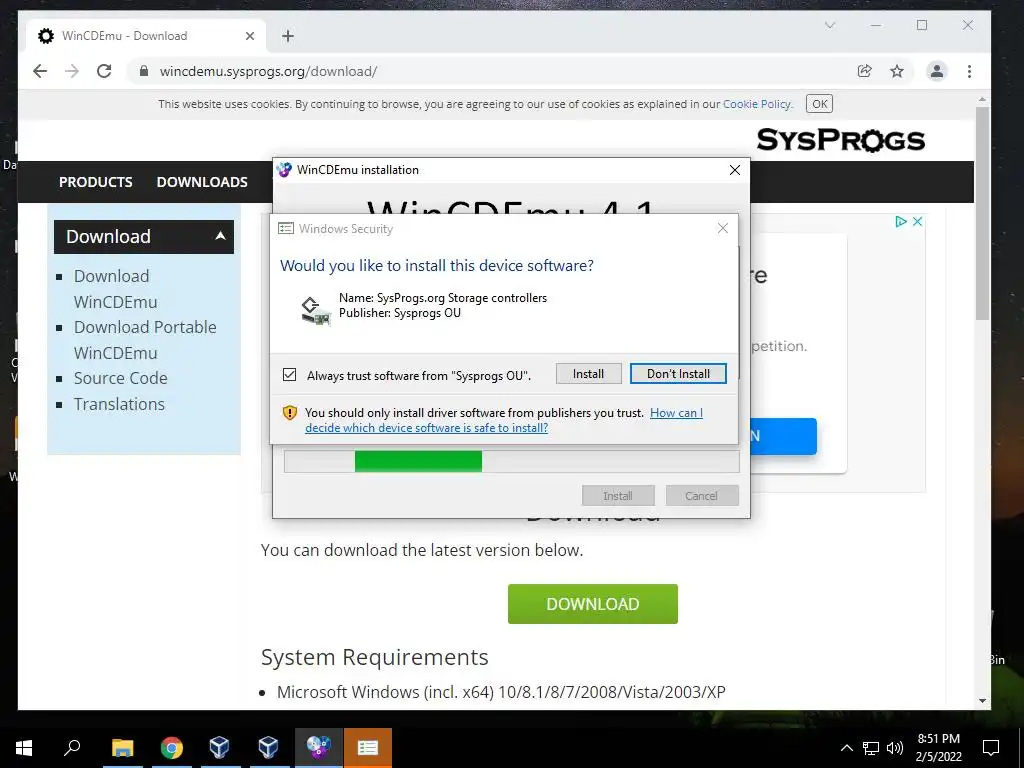
Task: Click the green installation progress bar
Action: (x=418, y=461)
